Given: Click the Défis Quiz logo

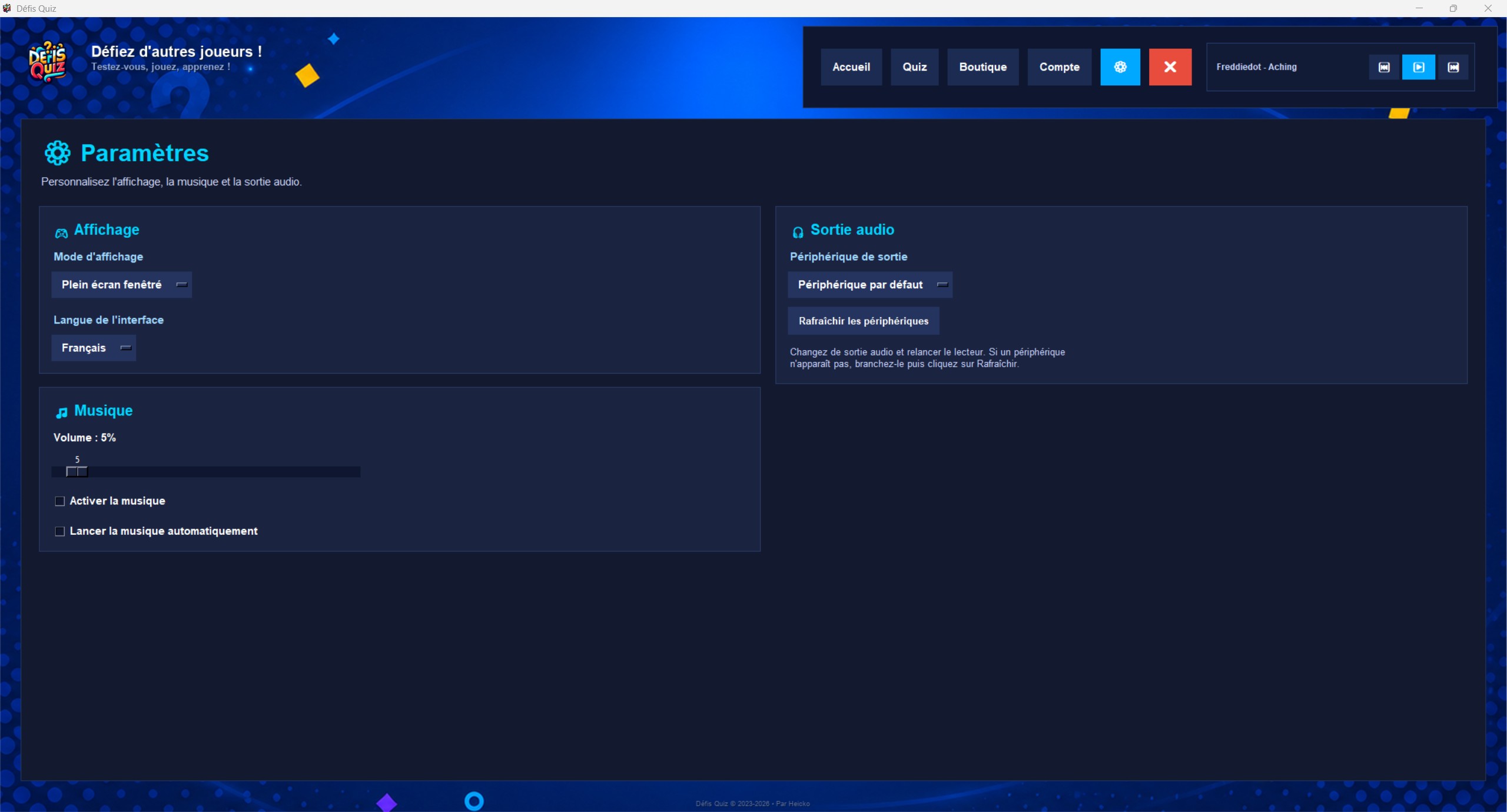Looking at the screenshot, I should click(x=48, y=62).
